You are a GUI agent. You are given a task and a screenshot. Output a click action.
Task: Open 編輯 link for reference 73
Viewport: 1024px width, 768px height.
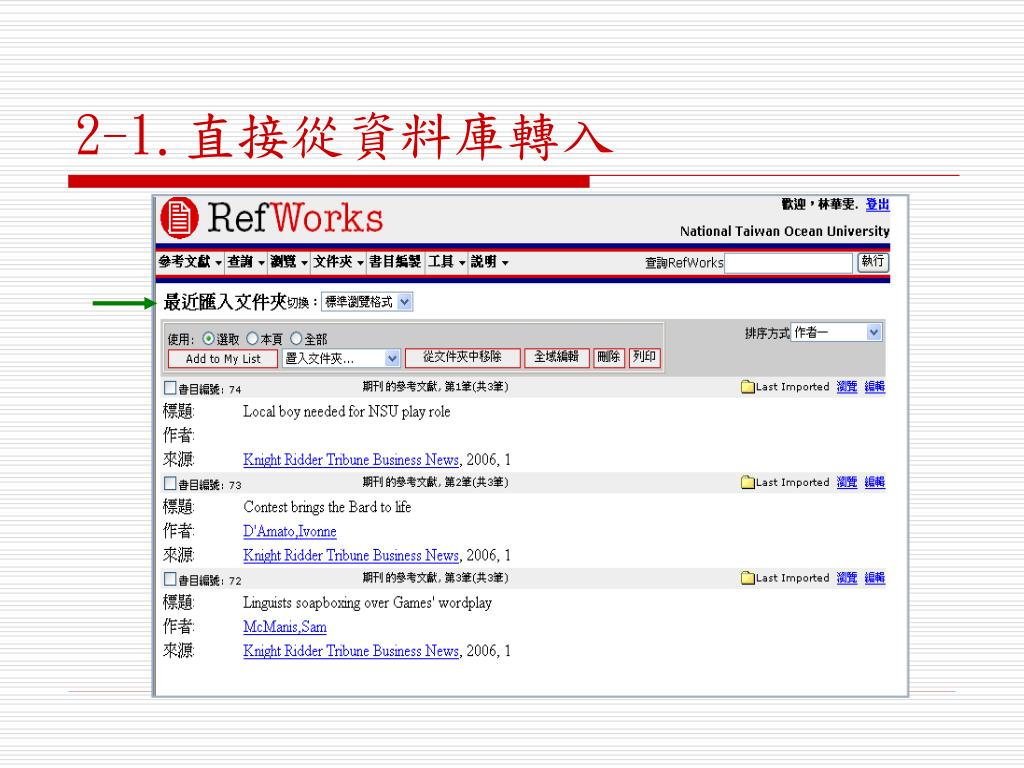click(874, 482)
